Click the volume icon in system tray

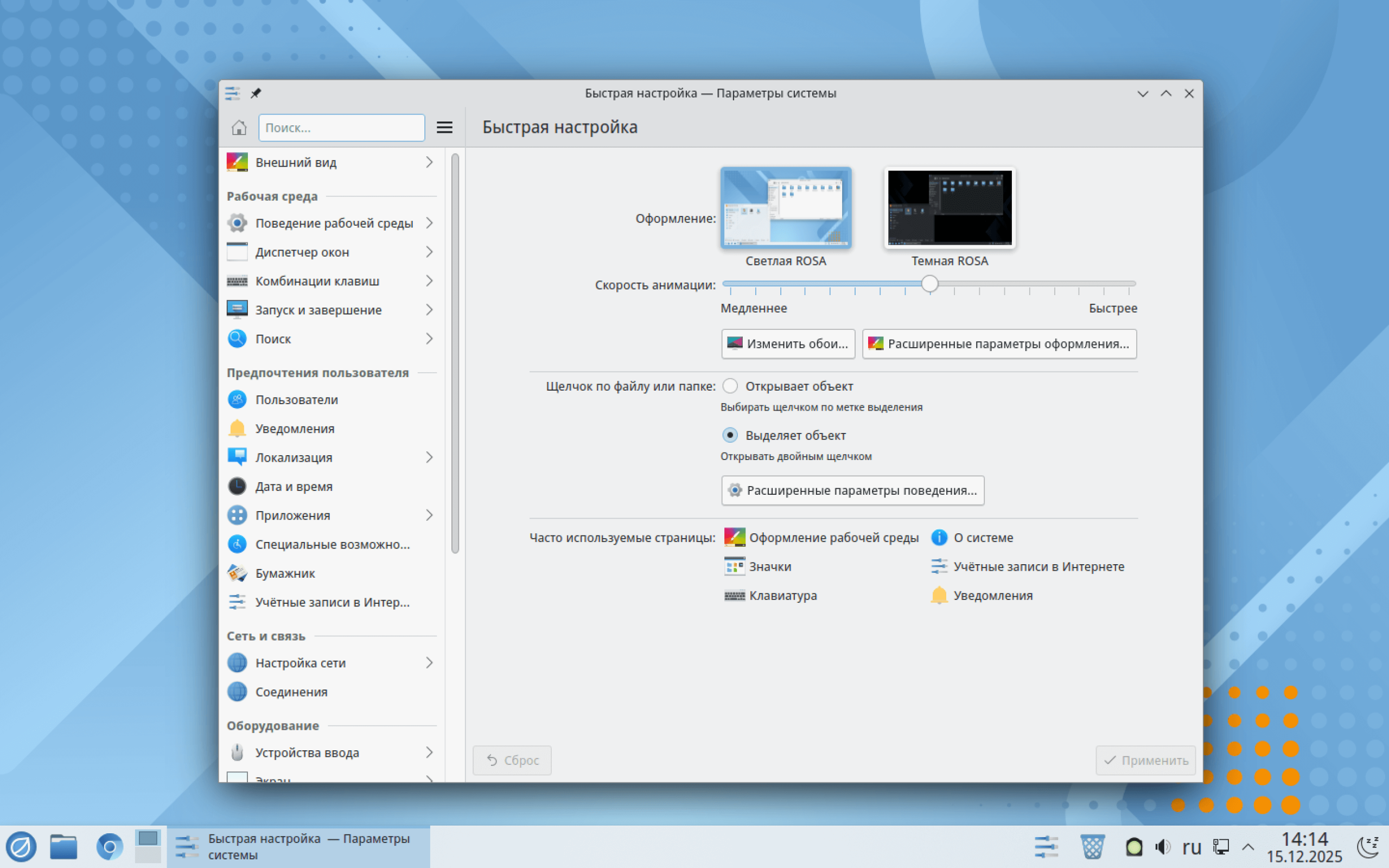(1163, 846)
